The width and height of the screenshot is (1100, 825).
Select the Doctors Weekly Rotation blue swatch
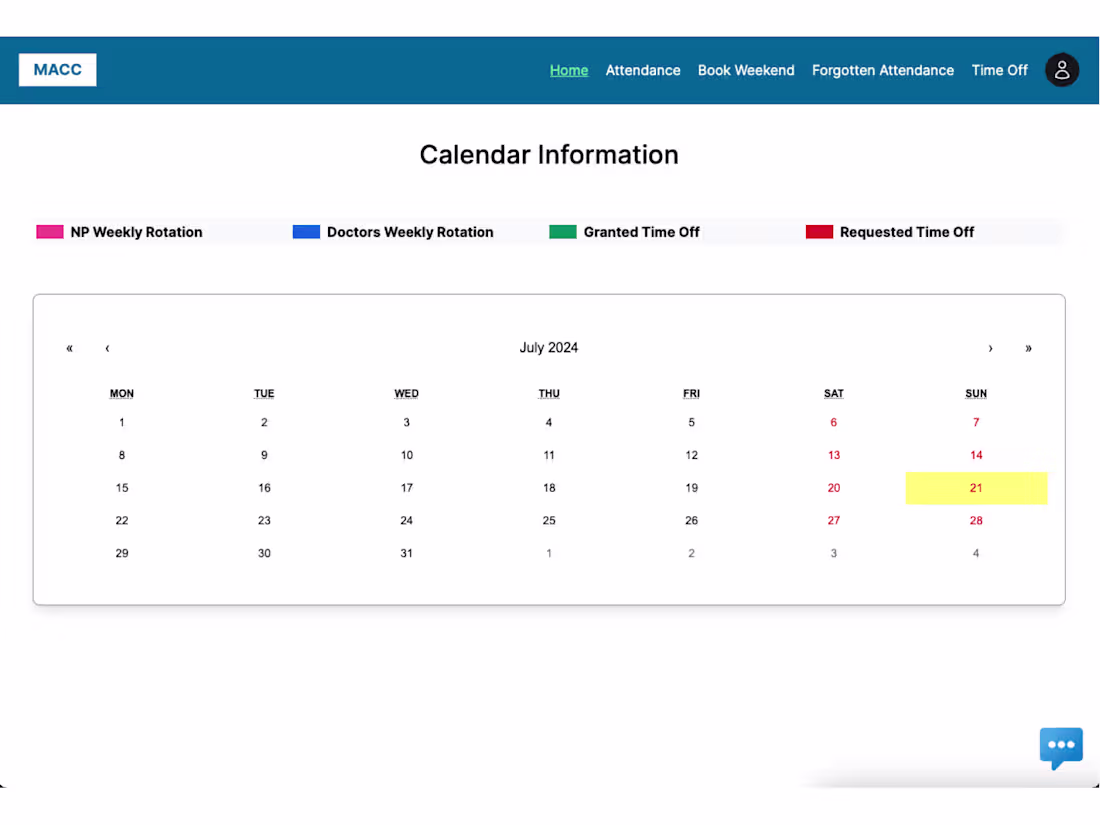[306, 231]
